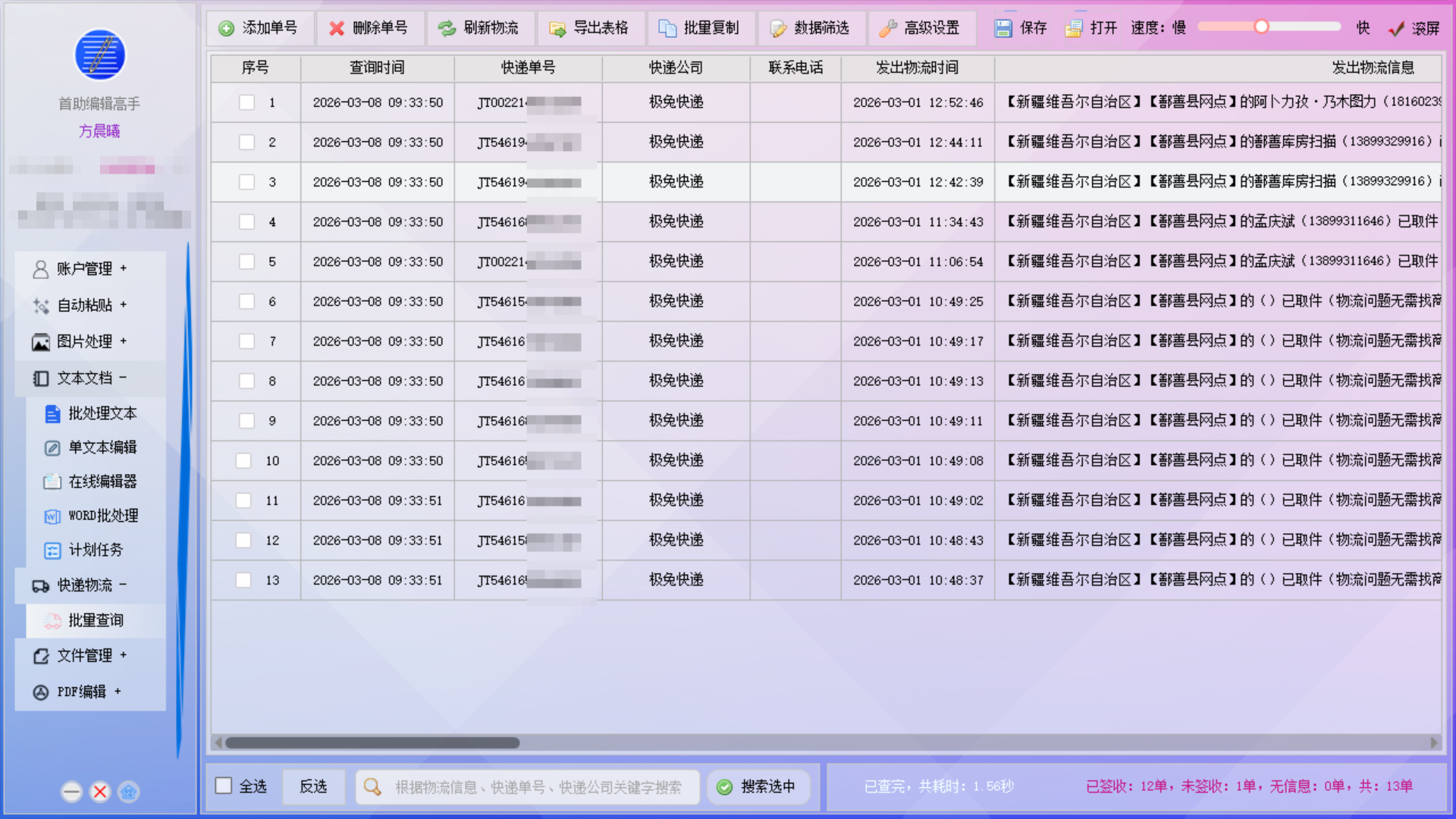Expand the 文件管理 sidebar section

[89, 656]
